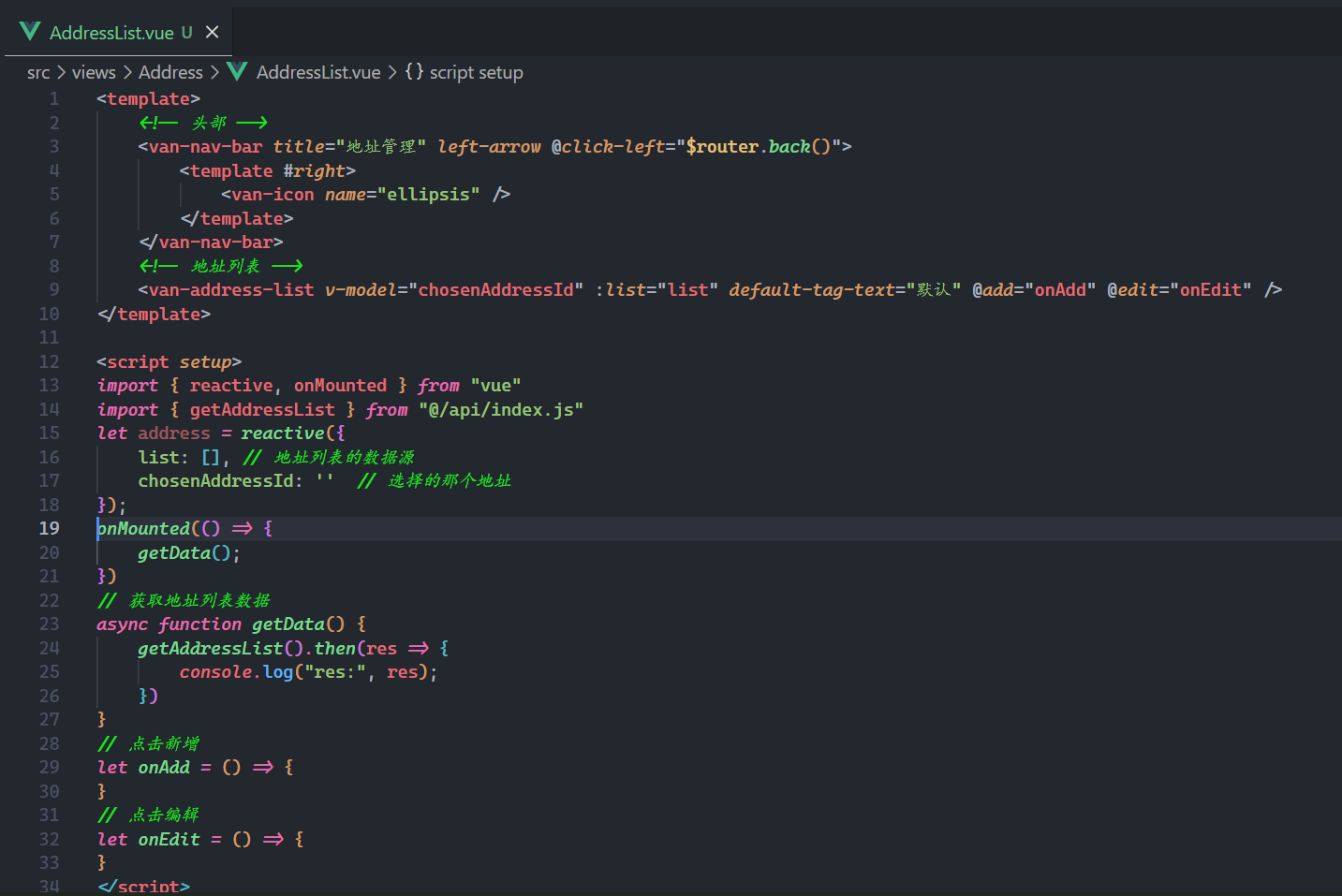The width and height of the screenshot is (1342, 896).
Task: Click the chevron after src breadcrumb
Action: tap(61, 73)
